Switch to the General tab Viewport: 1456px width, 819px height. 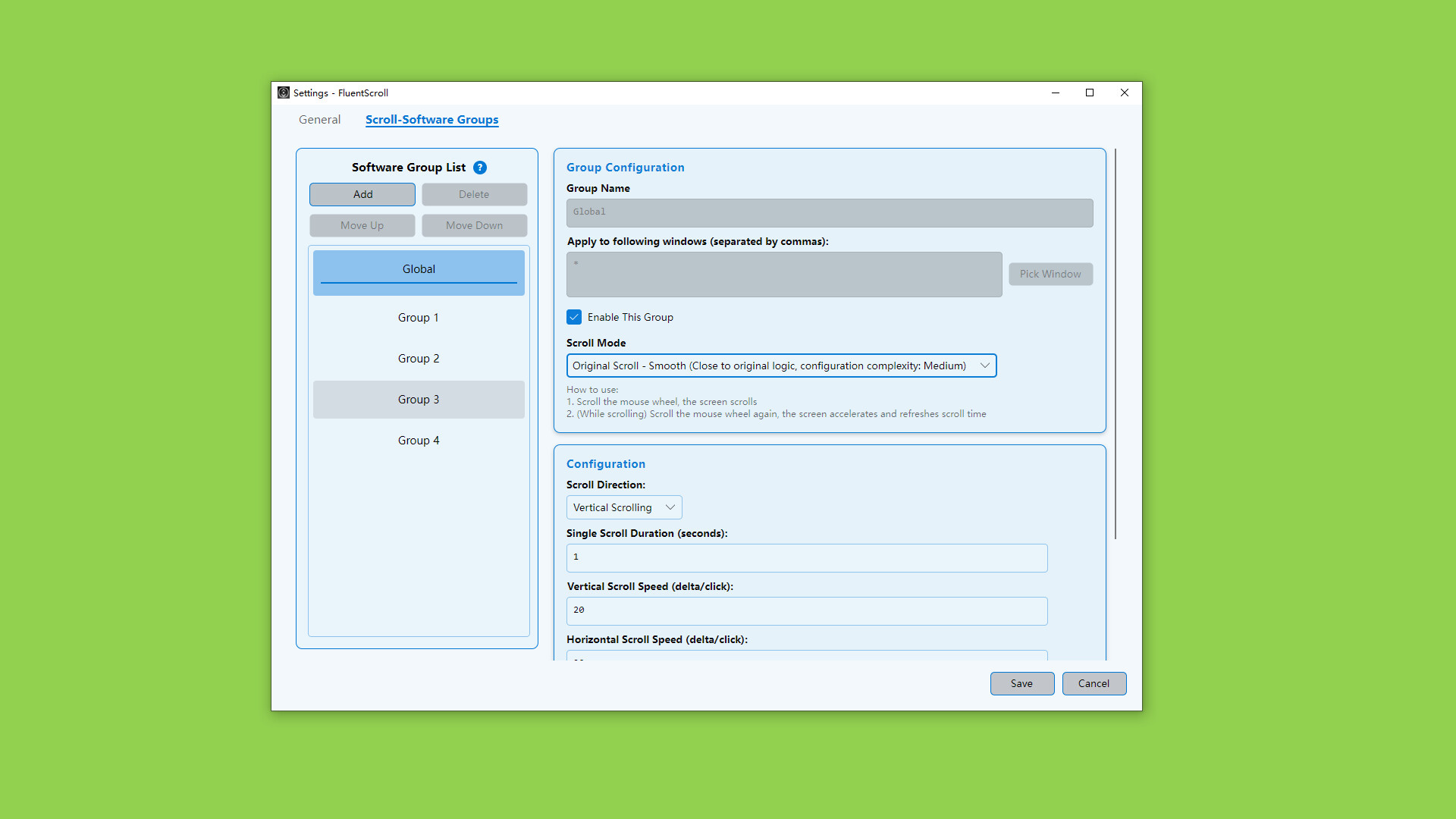point(319,120)
